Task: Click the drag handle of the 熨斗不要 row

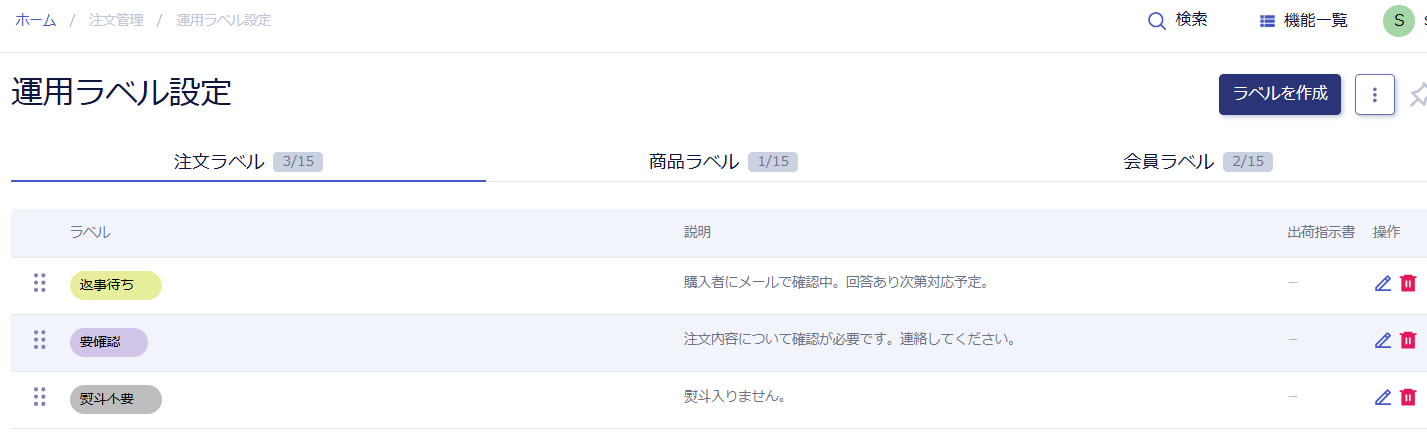Action: point(40,397)
